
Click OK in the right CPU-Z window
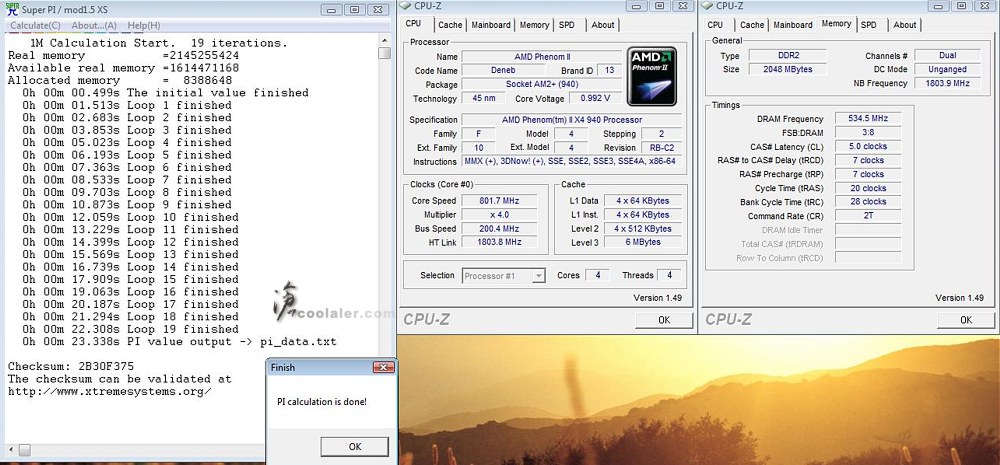pos(966,320)
